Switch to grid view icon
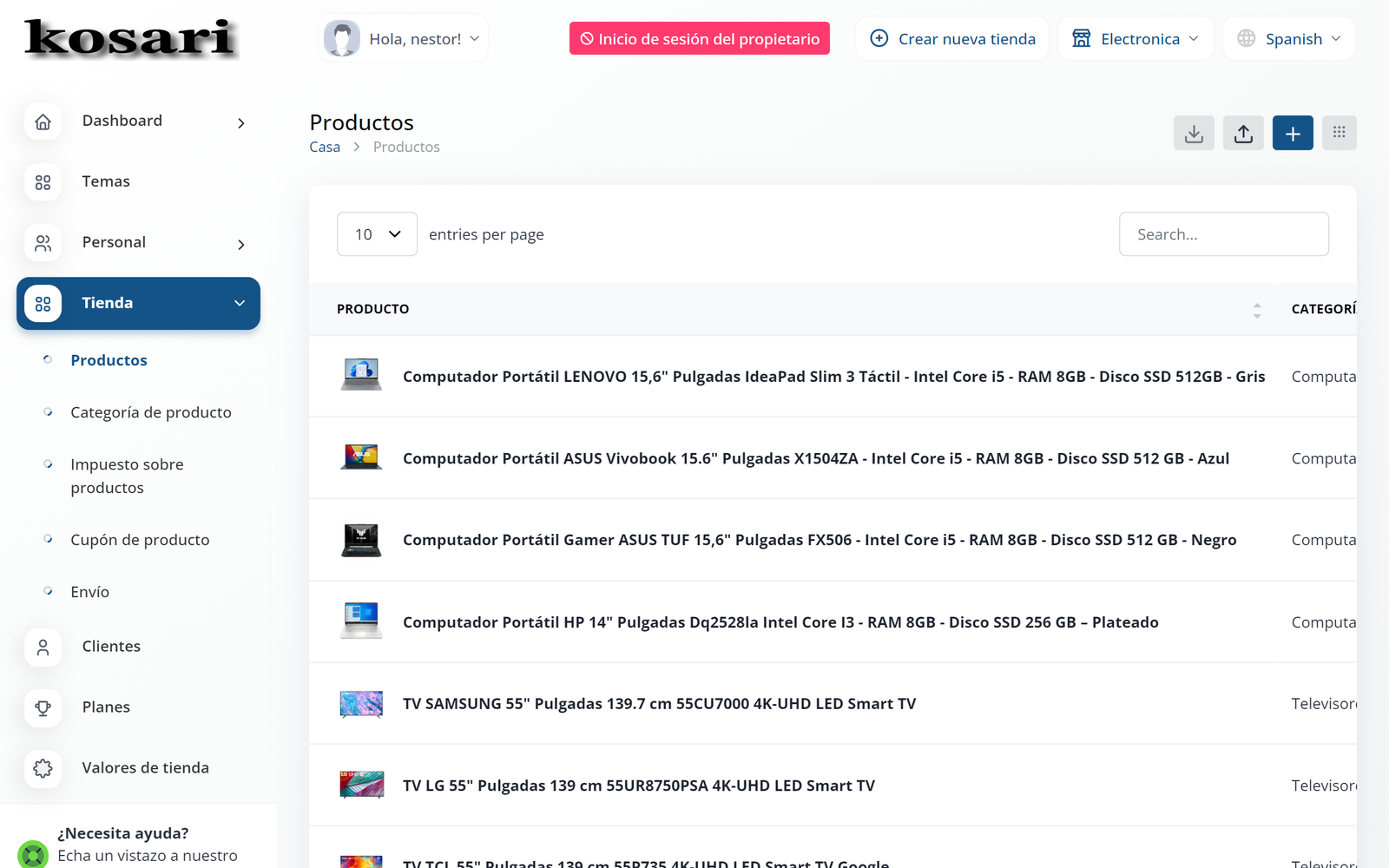The width and height of the screenshot is (1389, 868). [1339, 133]
